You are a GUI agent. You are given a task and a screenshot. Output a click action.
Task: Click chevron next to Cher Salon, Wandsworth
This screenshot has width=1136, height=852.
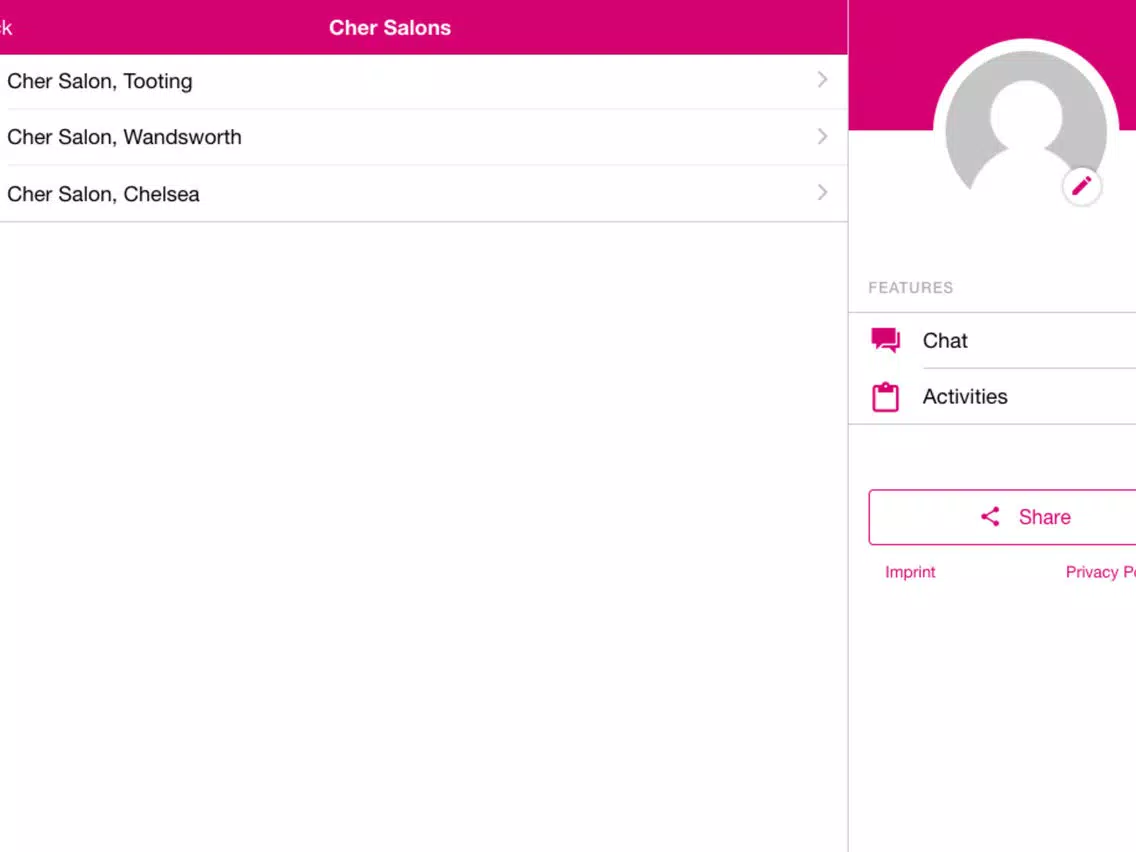822,136
